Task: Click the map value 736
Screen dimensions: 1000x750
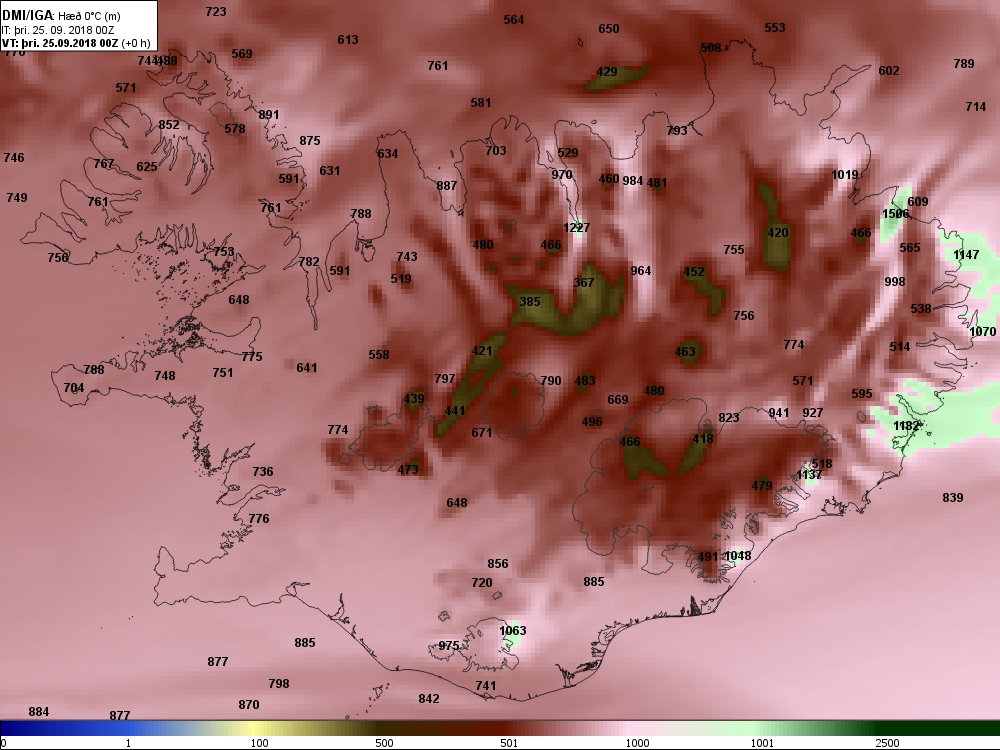Action: [262, 471]
